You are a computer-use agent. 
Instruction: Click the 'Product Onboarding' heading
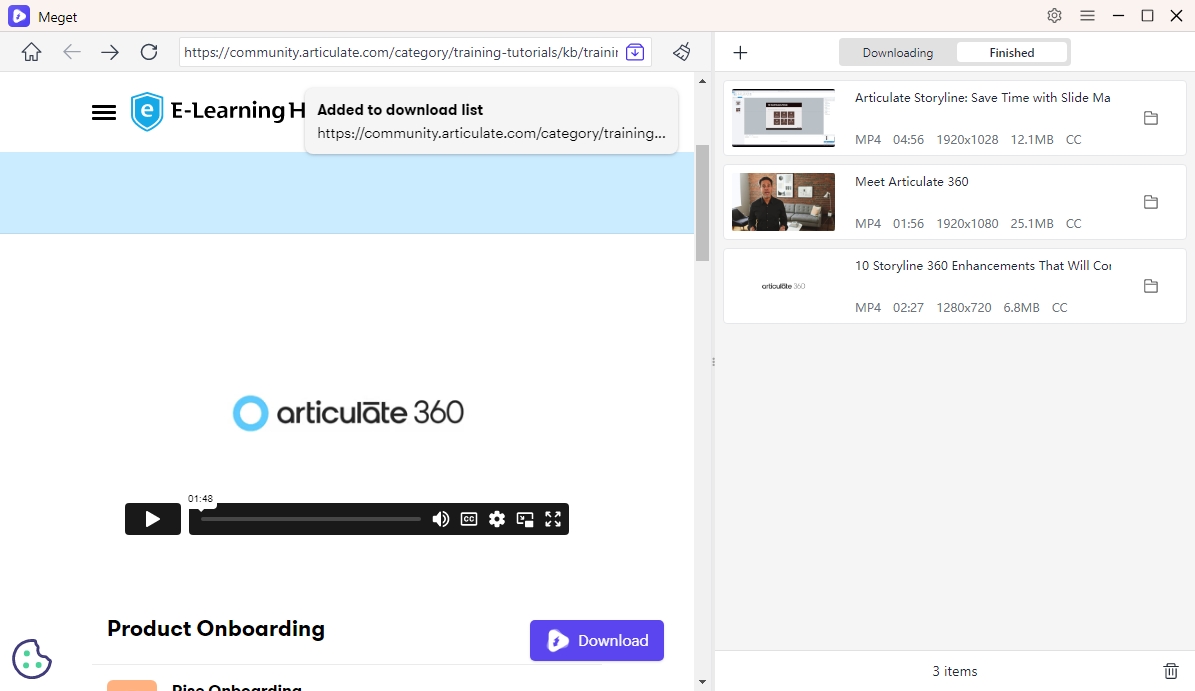216,629
